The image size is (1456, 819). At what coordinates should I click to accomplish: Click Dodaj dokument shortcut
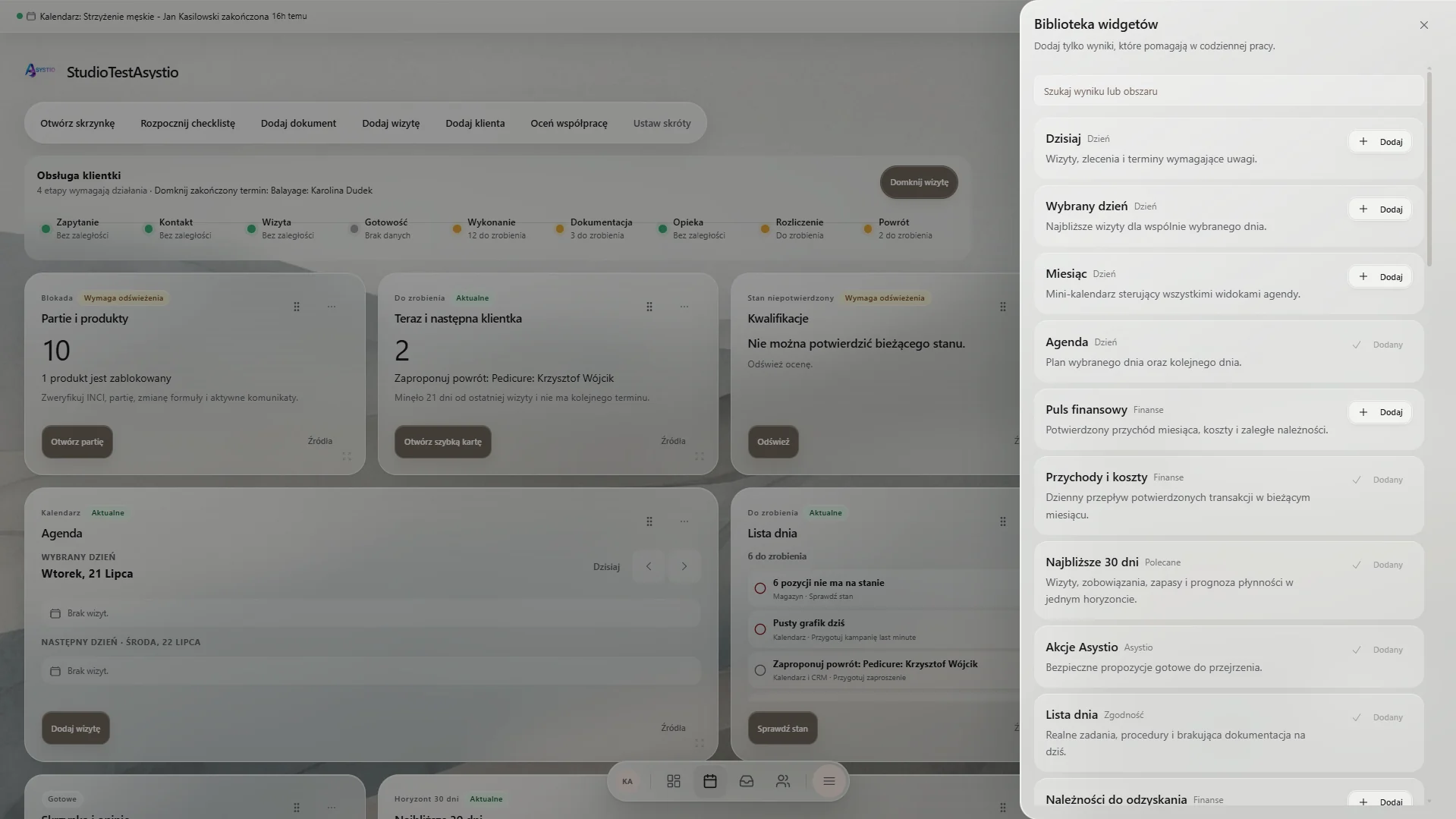click(298, 123)
